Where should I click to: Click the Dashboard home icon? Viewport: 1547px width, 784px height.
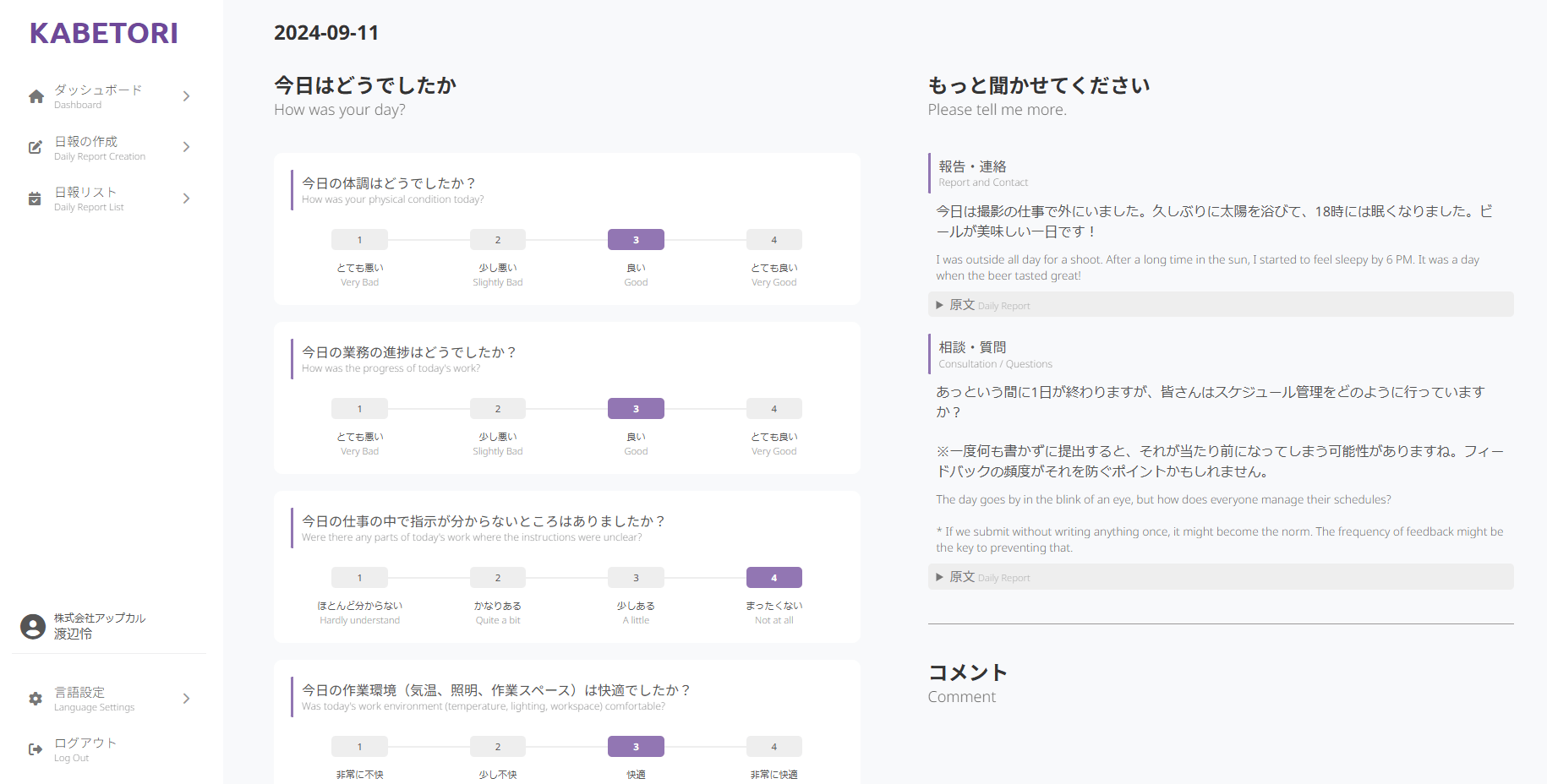click(x=36, y=96)
